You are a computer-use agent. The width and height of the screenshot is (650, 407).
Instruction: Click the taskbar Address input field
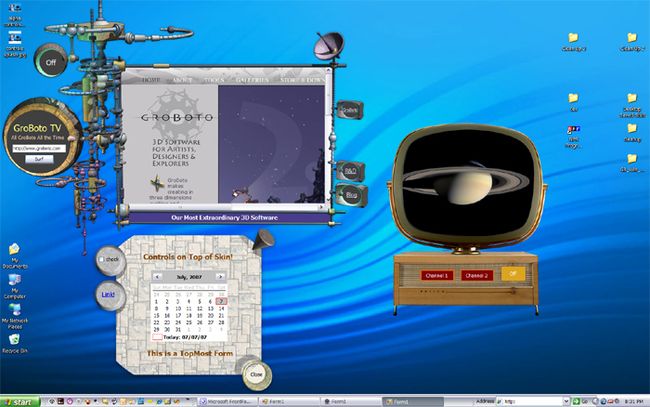529,402
